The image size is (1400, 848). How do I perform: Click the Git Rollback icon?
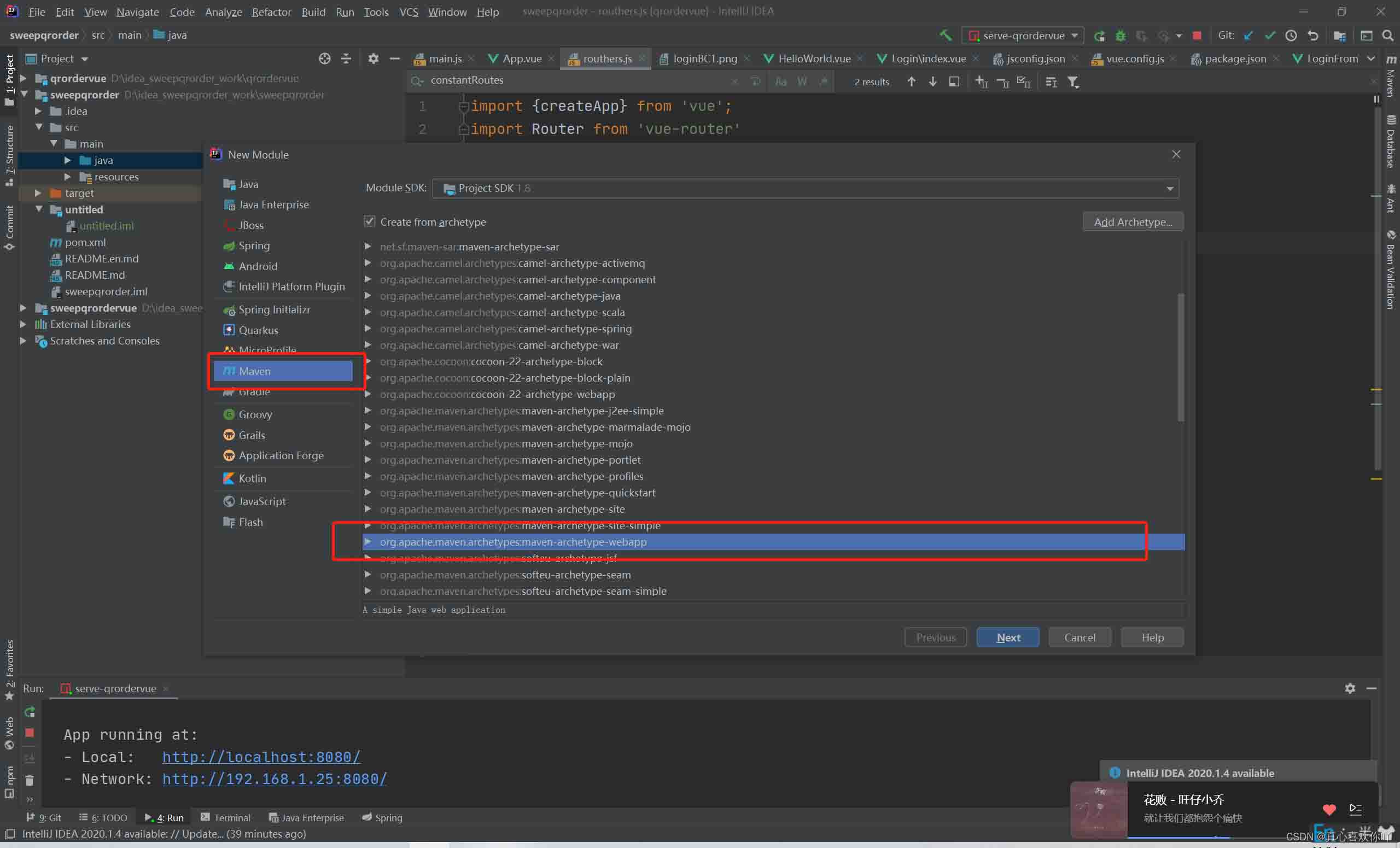pyautogui.click(x=1312, y=35)
